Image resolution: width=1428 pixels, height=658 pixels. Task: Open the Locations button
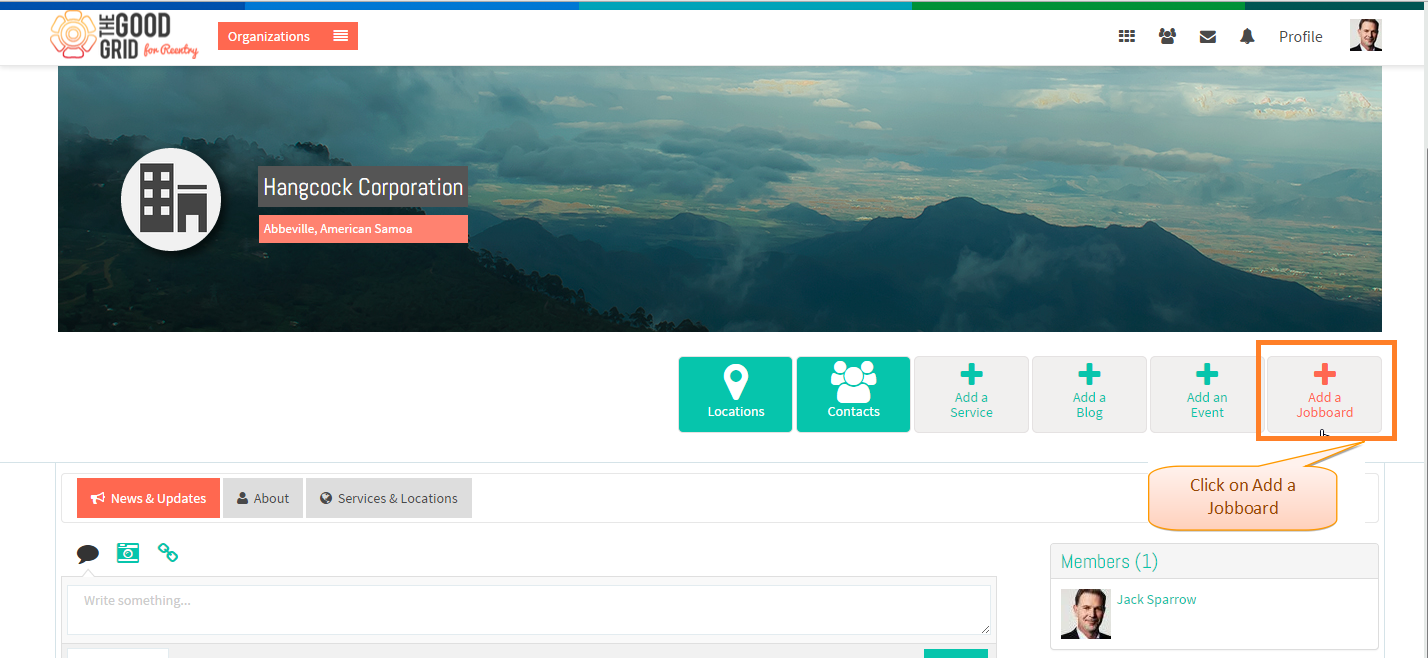click(736, 394)
